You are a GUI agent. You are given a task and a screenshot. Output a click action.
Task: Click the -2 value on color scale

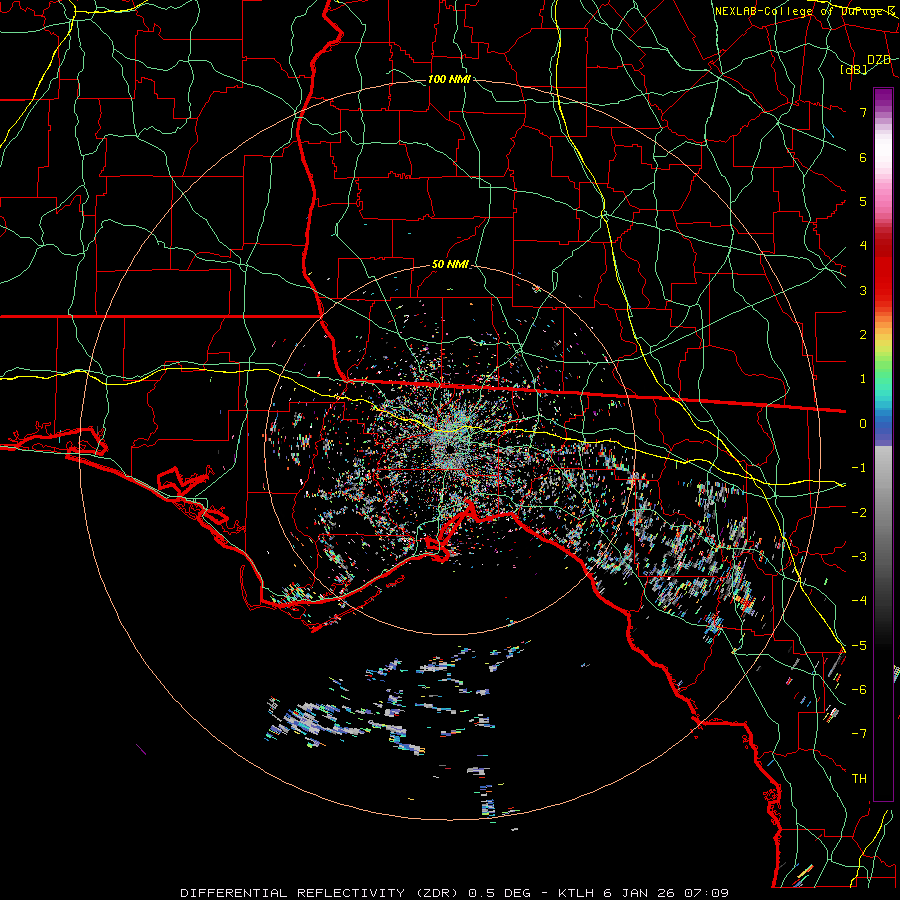tap(859, 512)
